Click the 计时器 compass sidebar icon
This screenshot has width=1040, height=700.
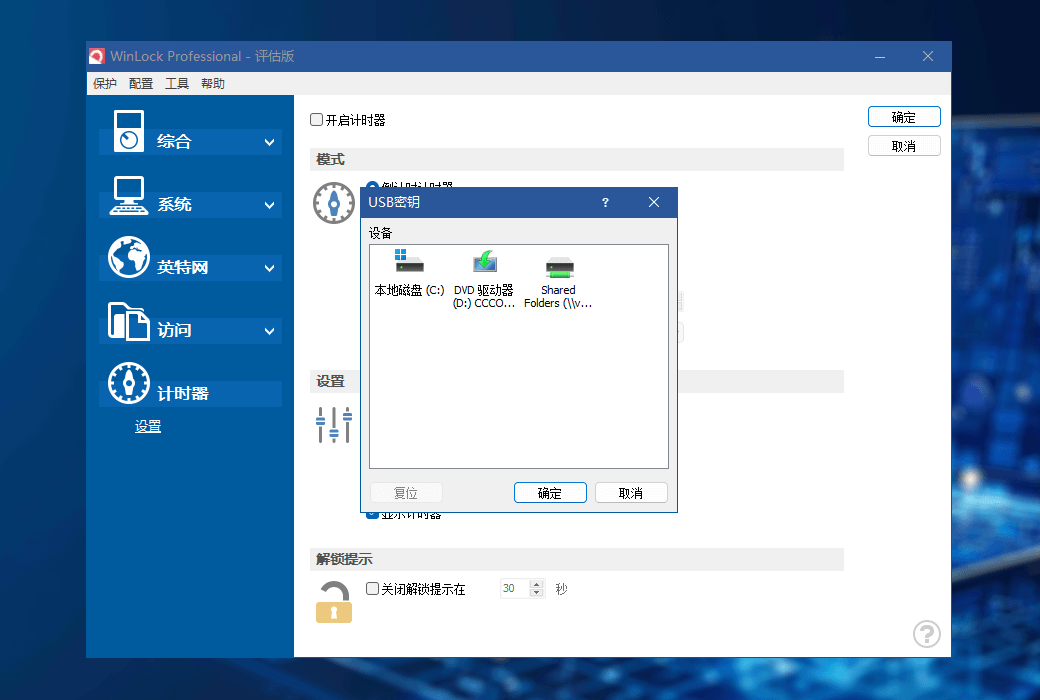129,383
